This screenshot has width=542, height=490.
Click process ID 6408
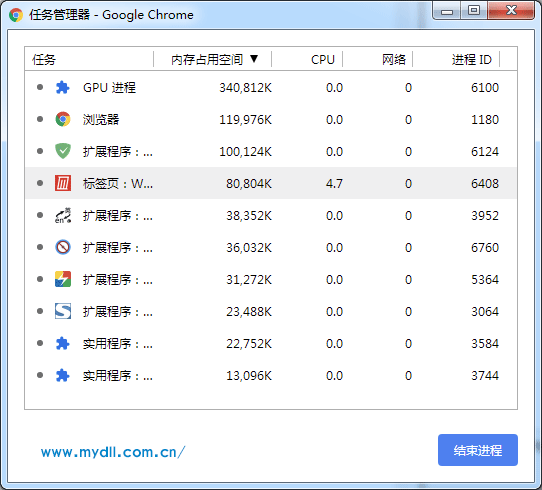pos(485,183)
